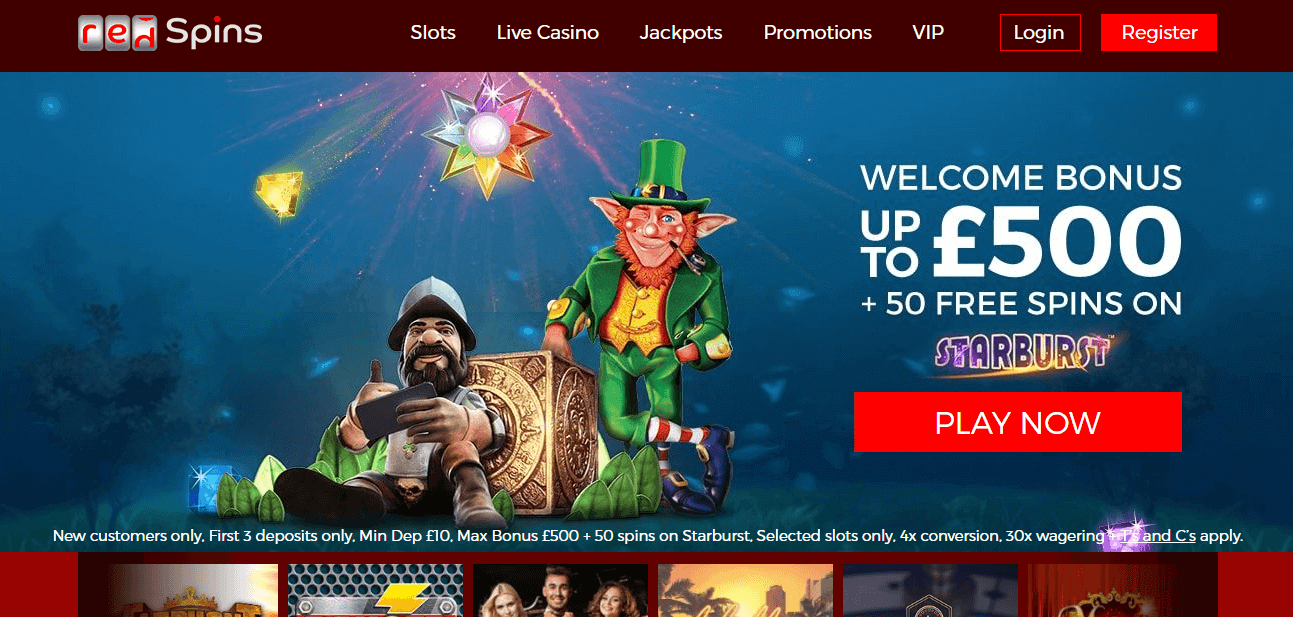1293x617 pixels.
Task: Open the lightning bolt game thumbnail
Action: pyautogui.click(x=375, y=590)
